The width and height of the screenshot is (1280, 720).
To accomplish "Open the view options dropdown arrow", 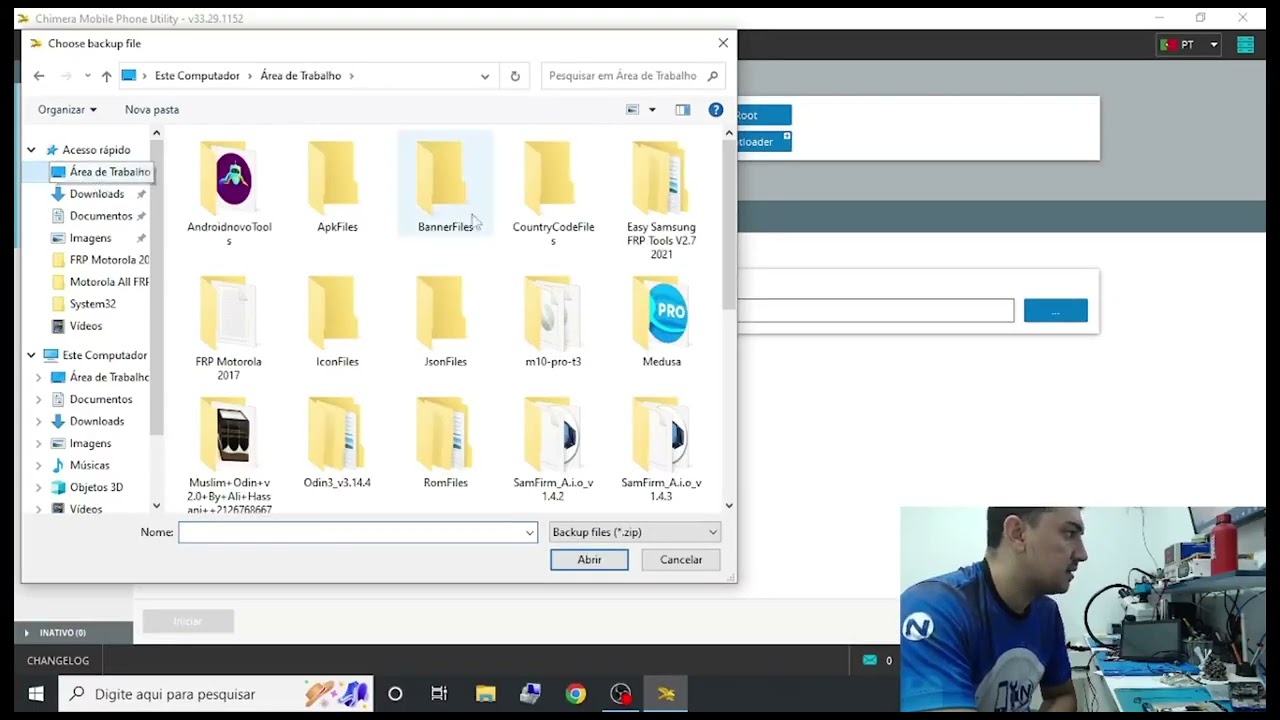I will pyautogui.click(x=652, y=110).
